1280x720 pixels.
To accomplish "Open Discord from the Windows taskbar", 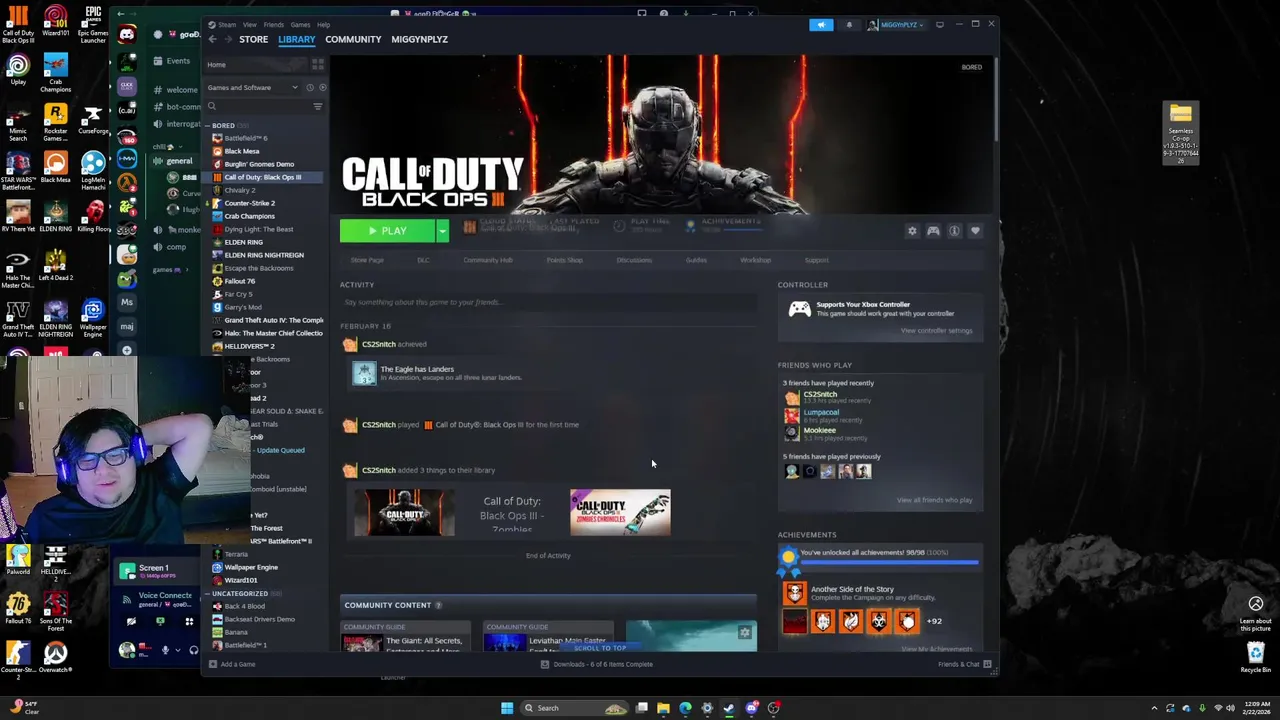I will (x=751, y=708).
